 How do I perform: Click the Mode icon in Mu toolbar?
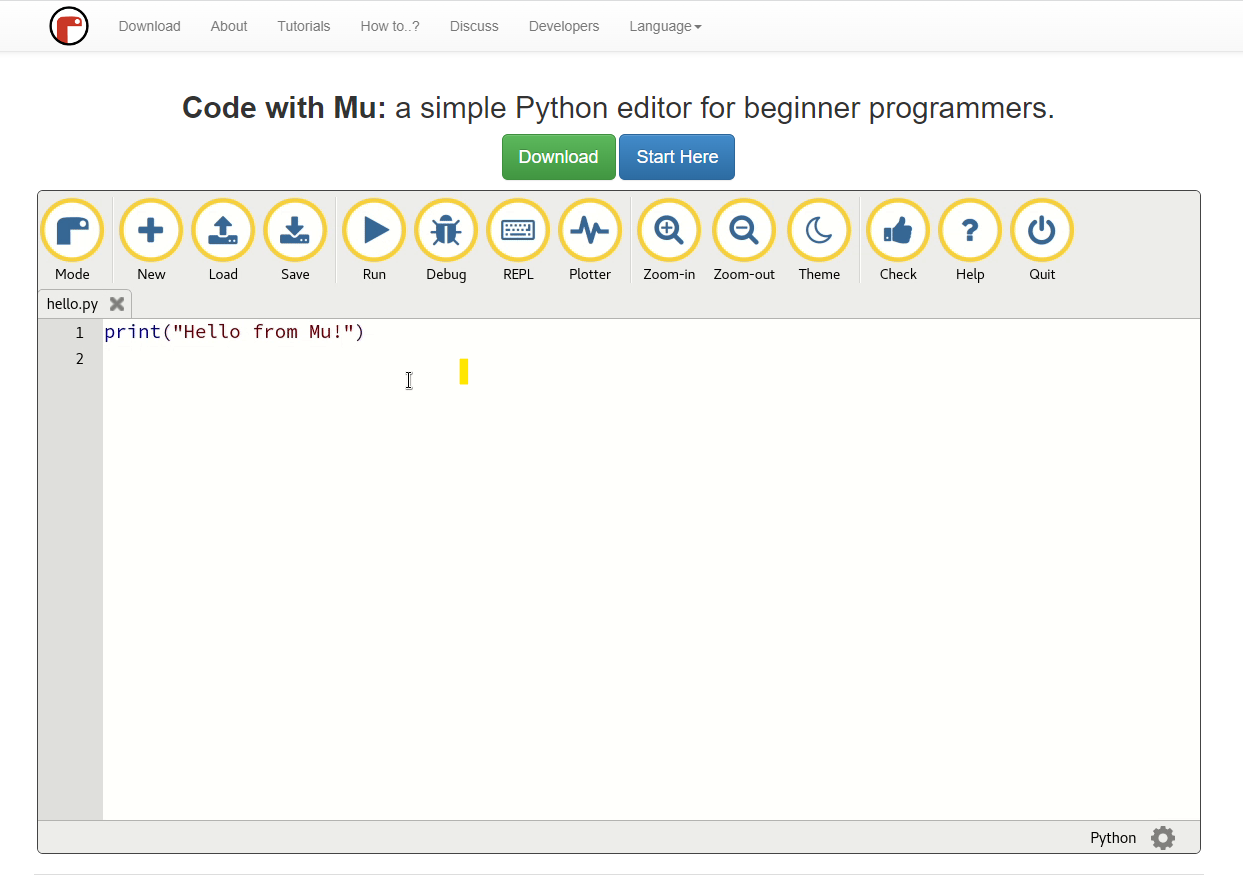tap(72, 231)
